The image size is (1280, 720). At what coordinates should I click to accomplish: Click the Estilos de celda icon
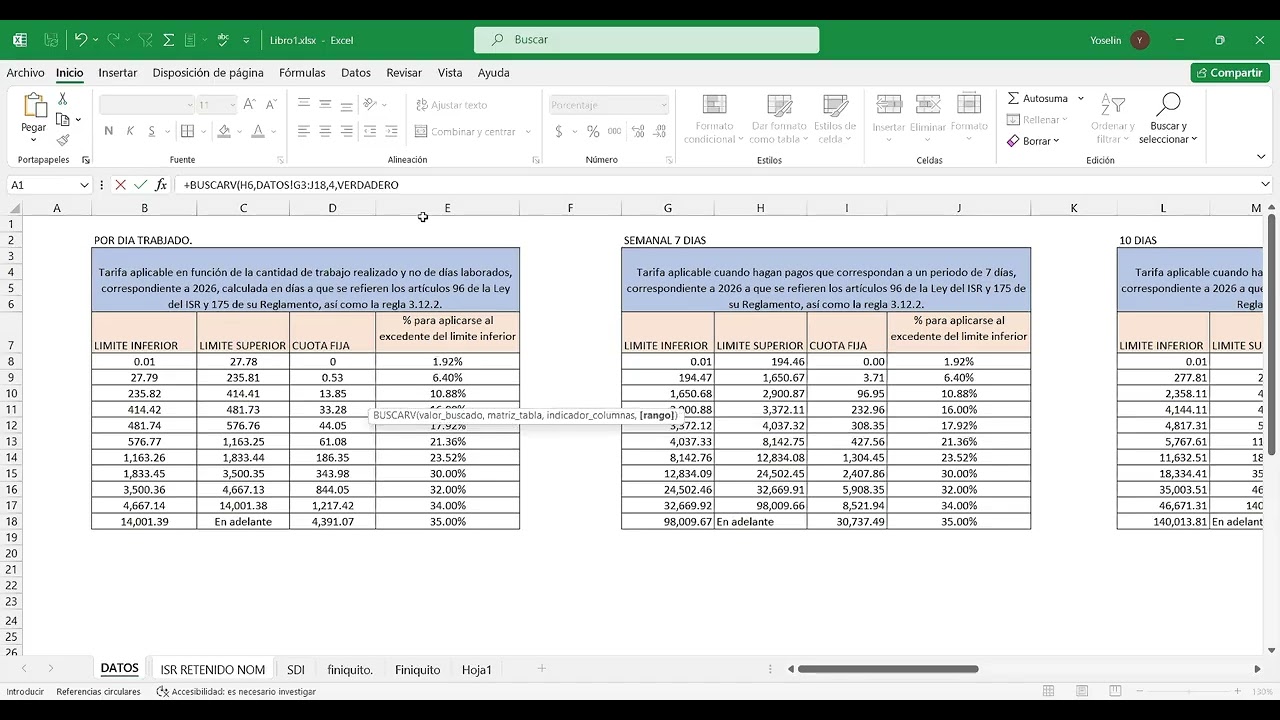coord(835,105)
